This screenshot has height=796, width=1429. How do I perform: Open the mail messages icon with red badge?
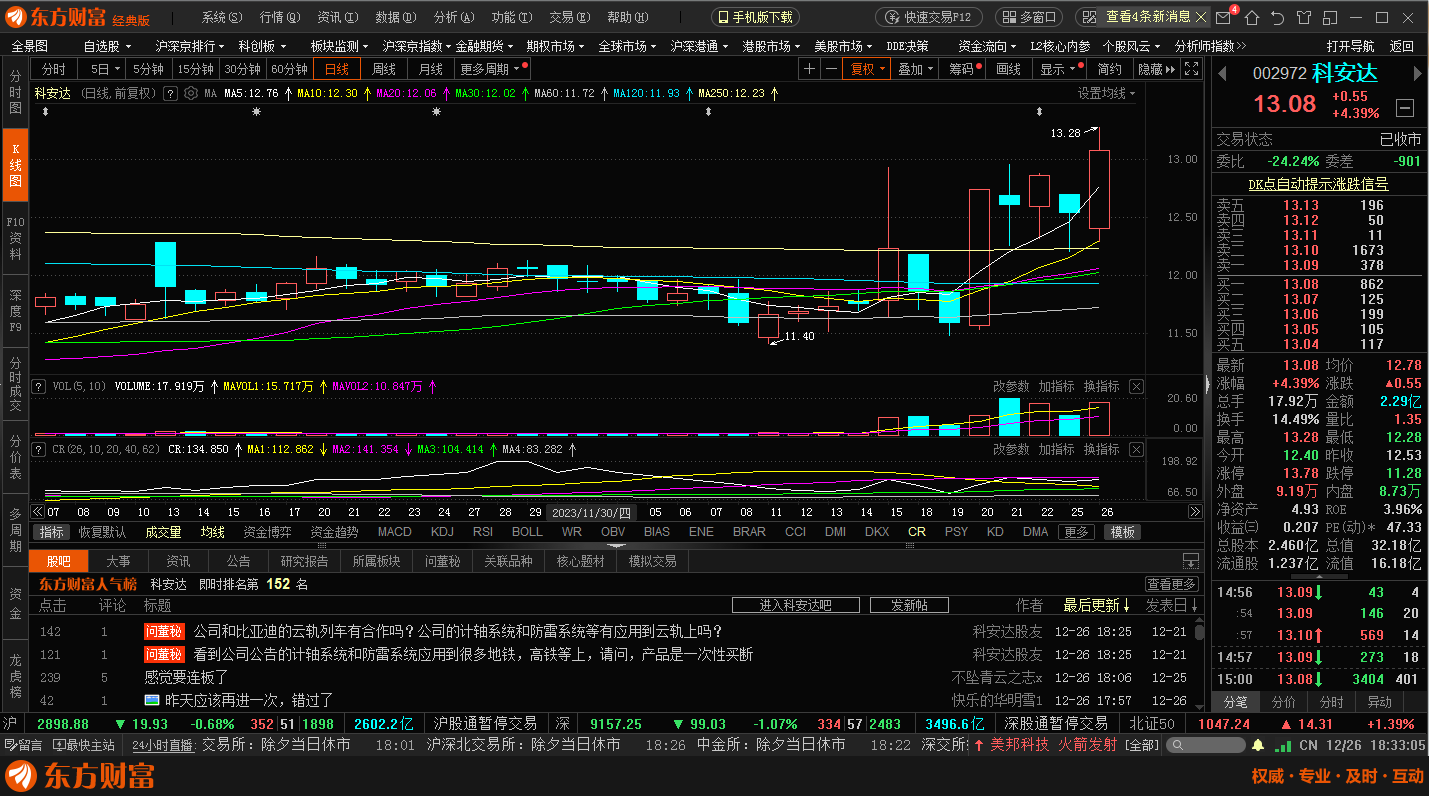[x=1224, y=17]
